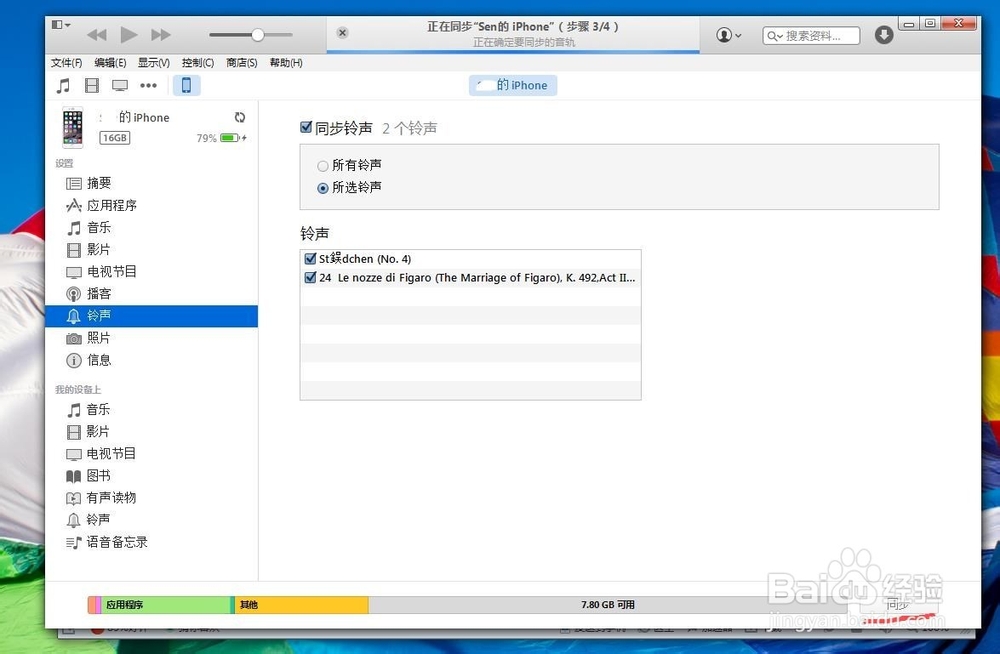This screenshot has width=1000, height=654.
Task: Click the iPhone device thumbnail image
Action: (73, 127)
